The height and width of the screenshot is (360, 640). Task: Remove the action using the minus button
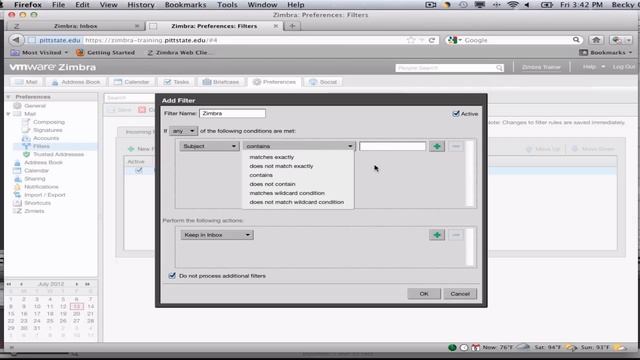pyautogui.click(x=456, y=235)
